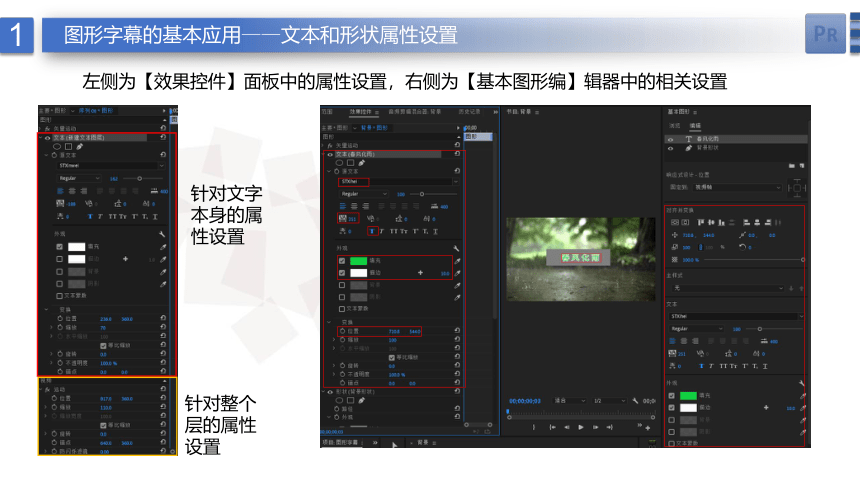This screenshot has height=484, width=860.
Task: Toggle uniform scale checkbox in center Effect Controls
Action: (x=392, y=357)
